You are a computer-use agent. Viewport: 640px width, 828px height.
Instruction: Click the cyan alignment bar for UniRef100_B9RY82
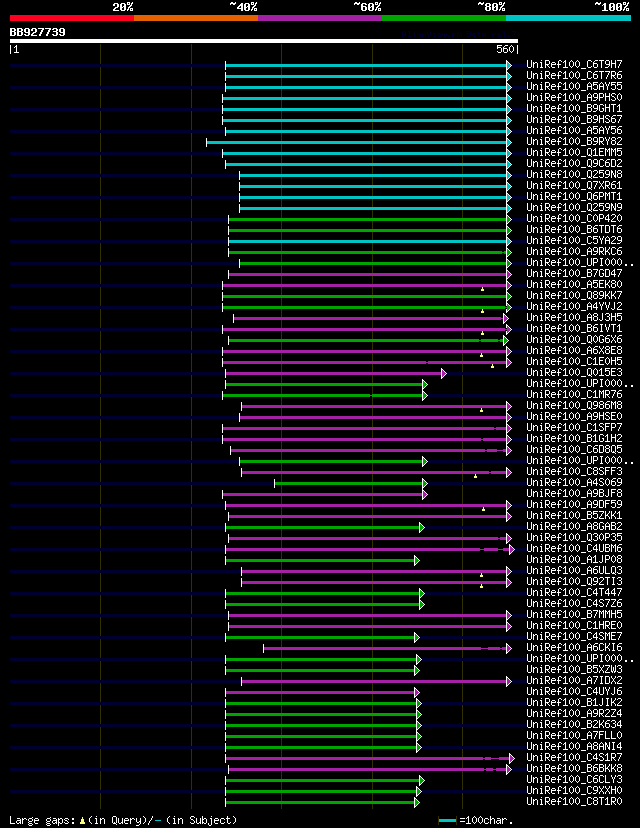click(359, 143)
